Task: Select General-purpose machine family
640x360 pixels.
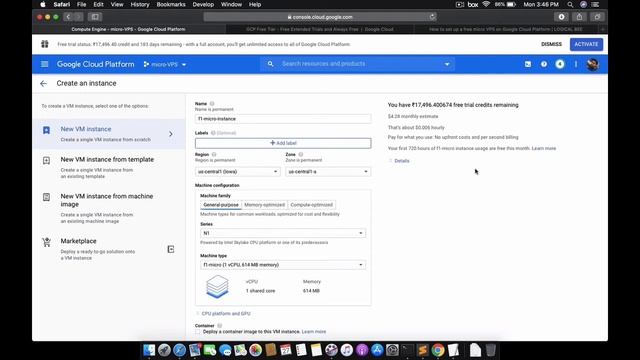Action: [221, 205]
